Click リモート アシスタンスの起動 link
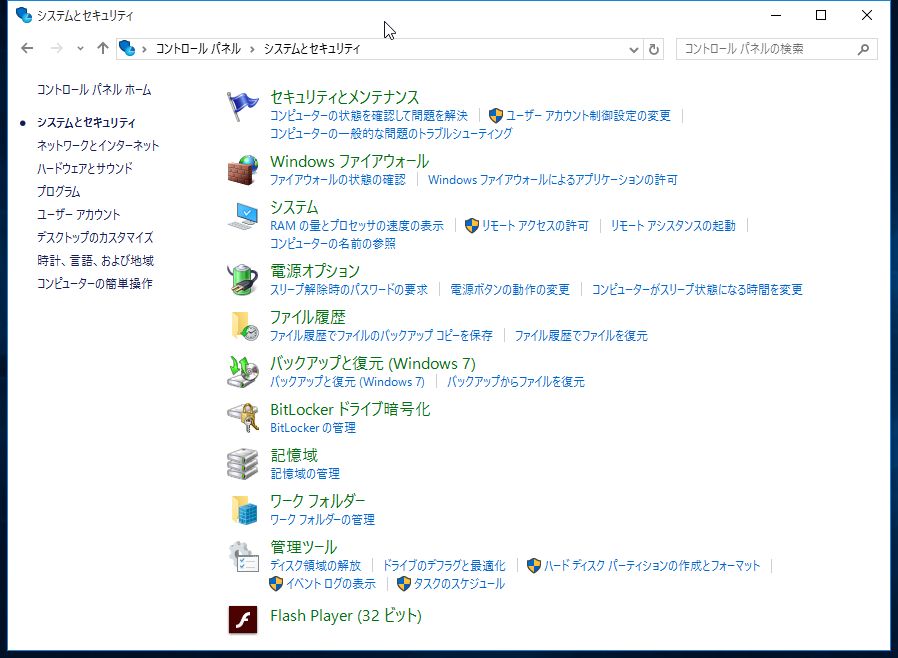 coord(673,226)
